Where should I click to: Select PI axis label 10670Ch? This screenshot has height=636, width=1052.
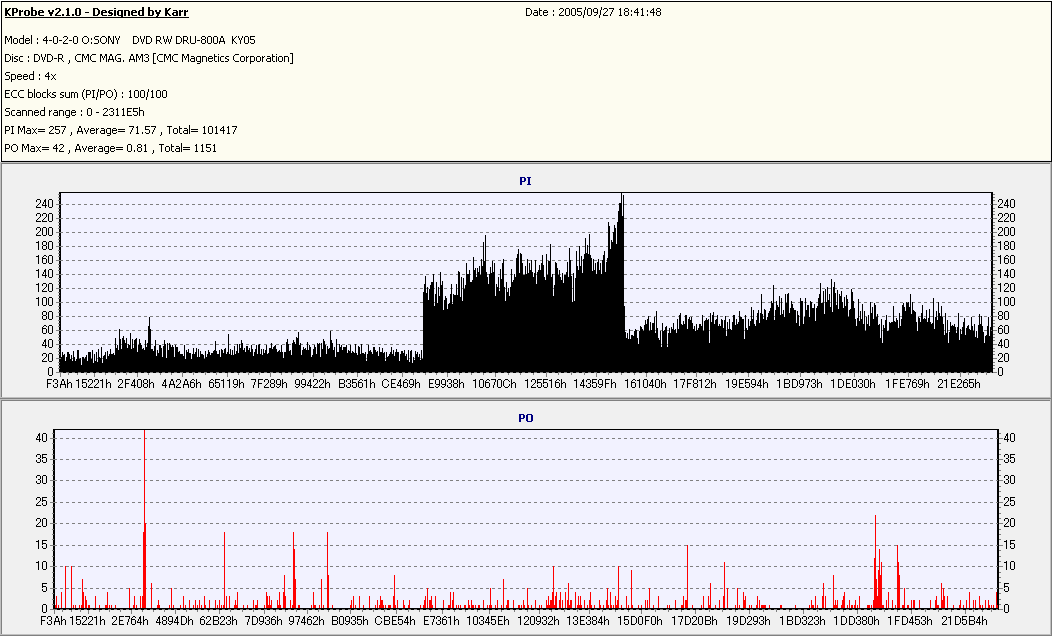tap(494, 384)
